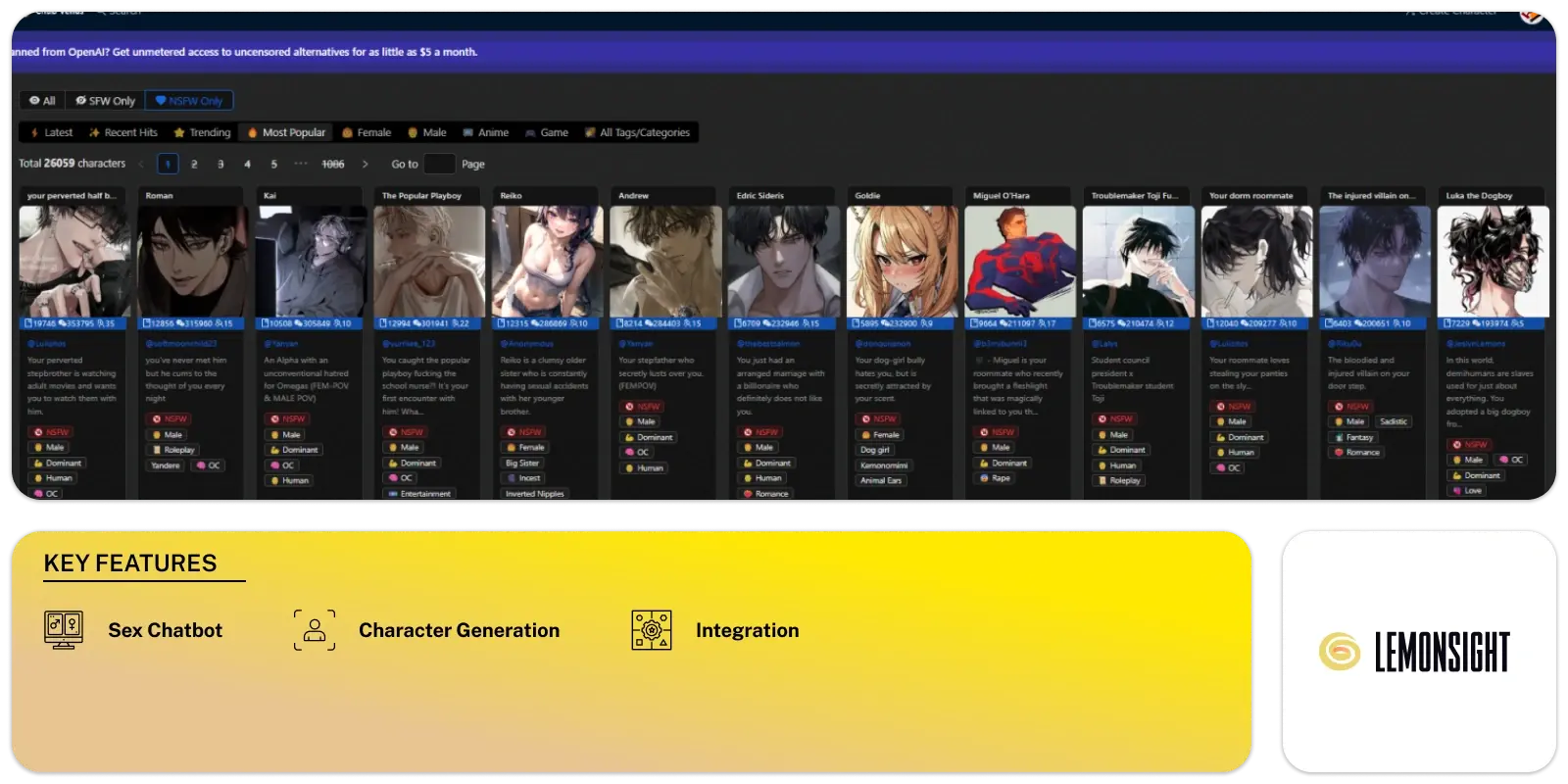Click the Romance tag on Edric Sideris card
Image resolution: width=1568 pixels, height=784 pixels.
pos(765,494)
